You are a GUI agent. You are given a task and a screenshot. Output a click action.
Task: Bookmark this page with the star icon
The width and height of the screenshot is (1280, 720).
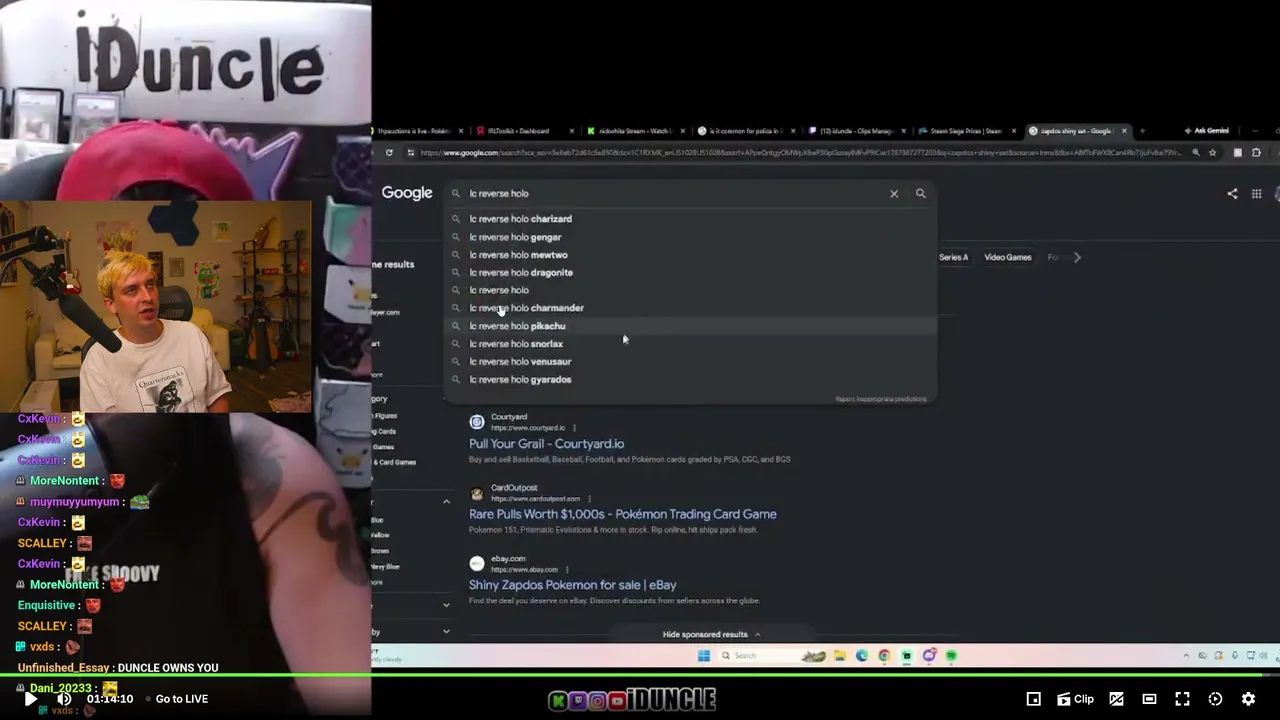[1212, 153]
